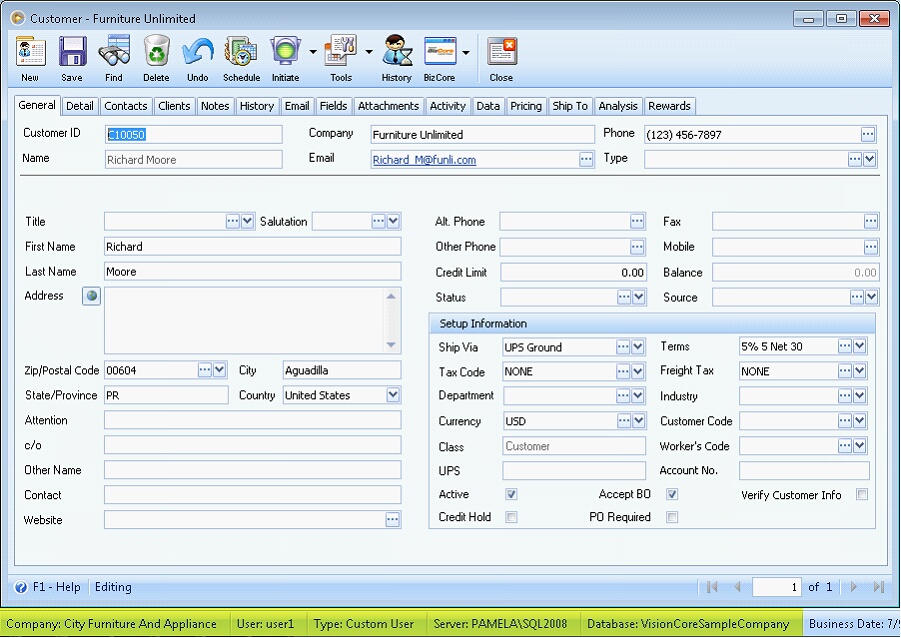The height and width of the screenshot is (638, 901).
Task: Click into the First Name field
Action: tap(252, 247)
